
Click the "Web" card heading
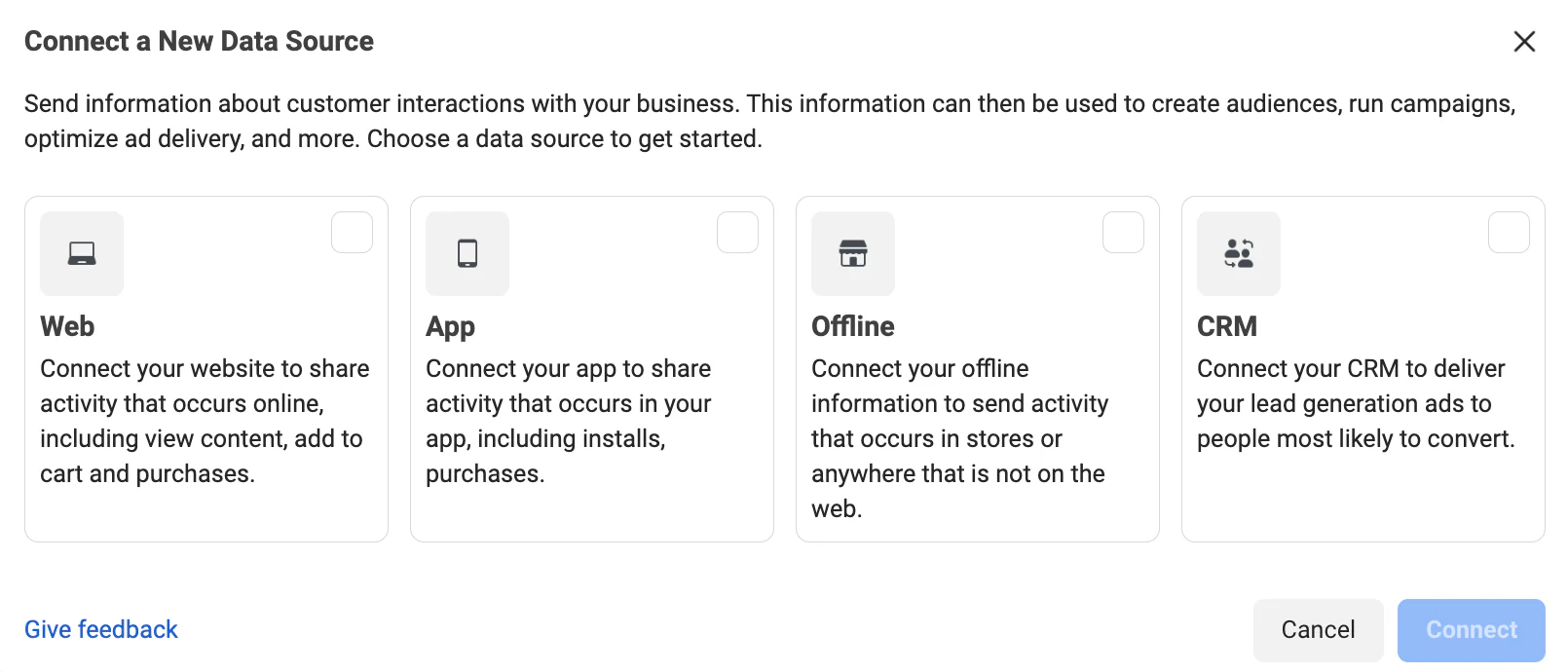(x=67, y=326)
